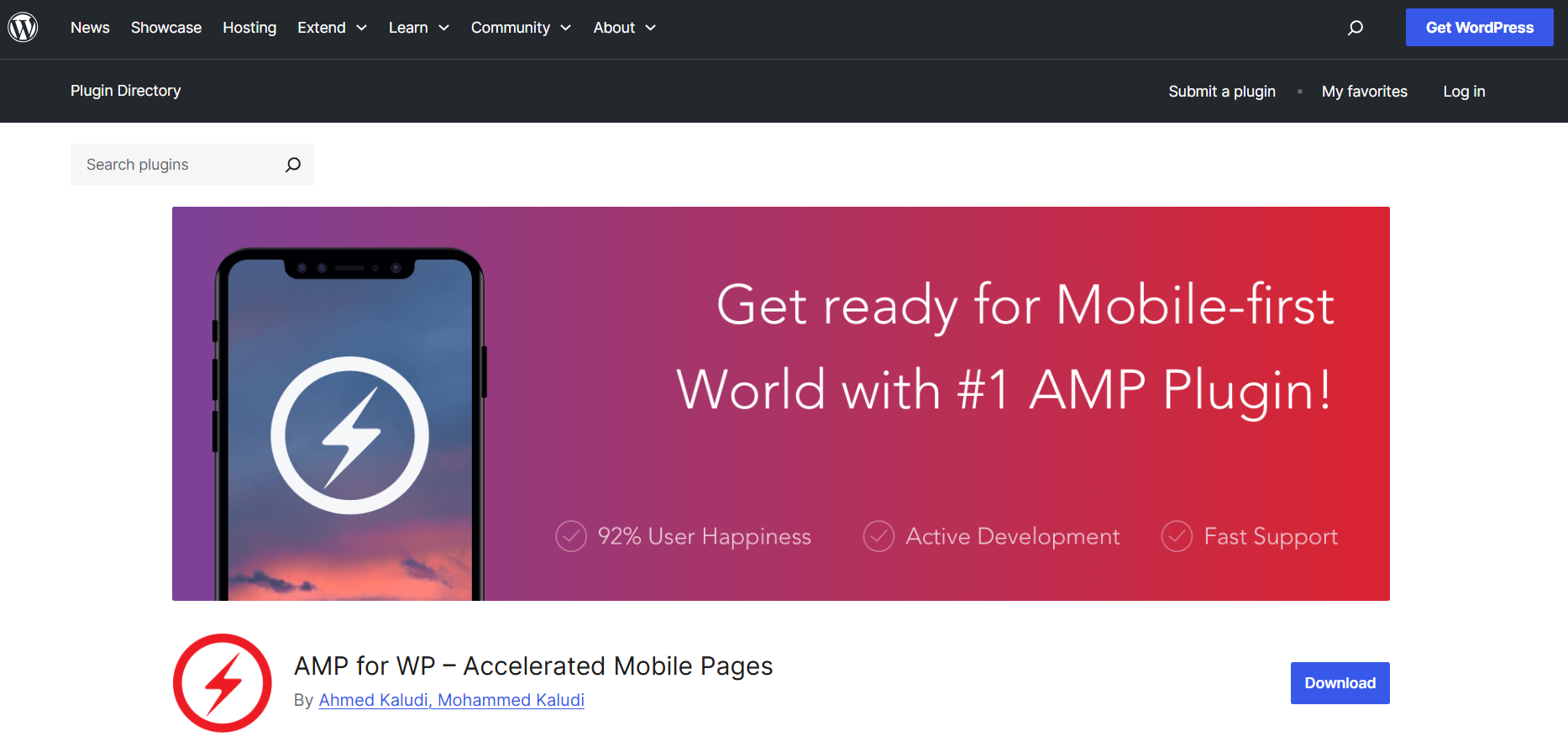Click the AMP for WP plugin title

click(533, 666)
